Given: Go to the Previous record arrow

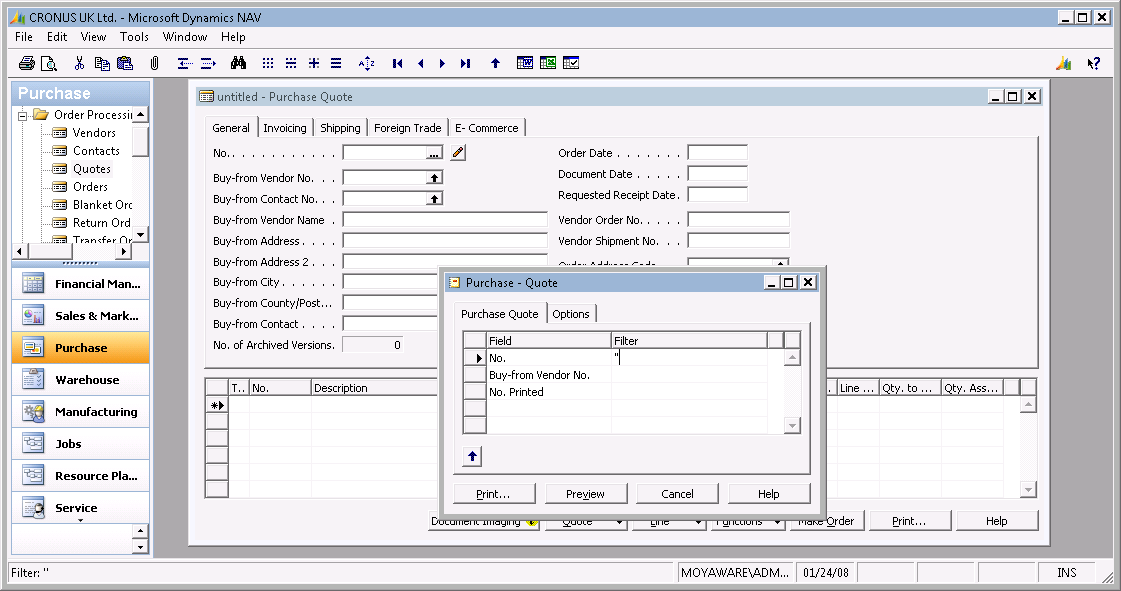Looking at the screenshot, I should coord(420,64).
